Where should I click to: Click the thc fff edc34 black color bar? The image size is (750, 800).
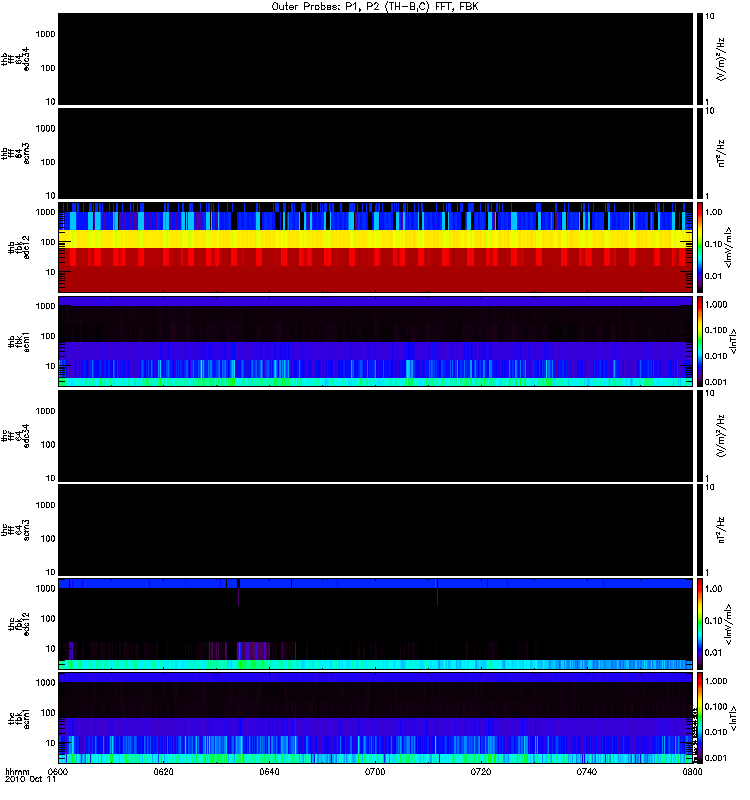click(x=700, y=436)
